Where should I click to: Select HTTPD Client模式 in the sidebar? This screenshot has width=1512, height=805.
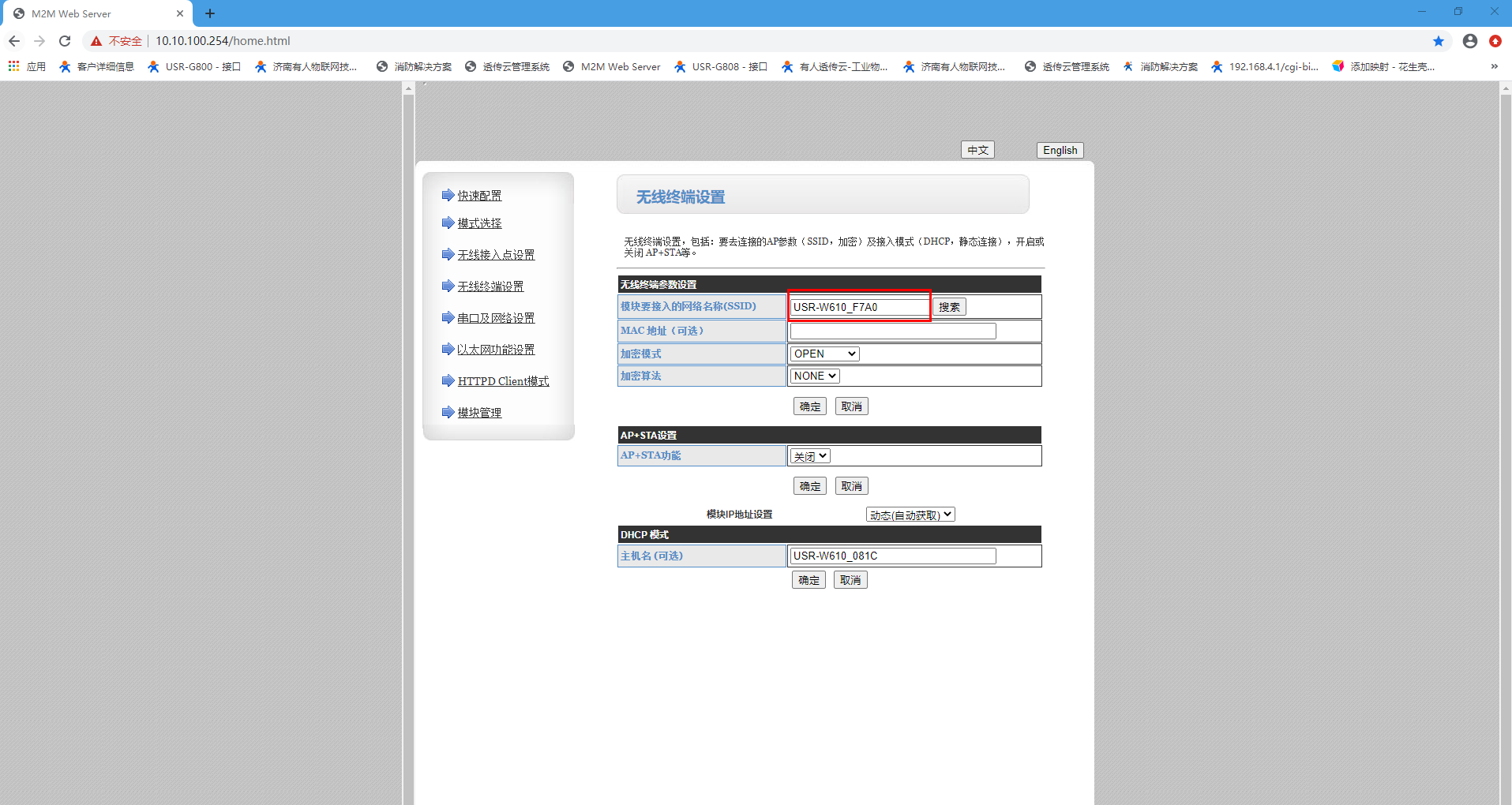(503, 381)
